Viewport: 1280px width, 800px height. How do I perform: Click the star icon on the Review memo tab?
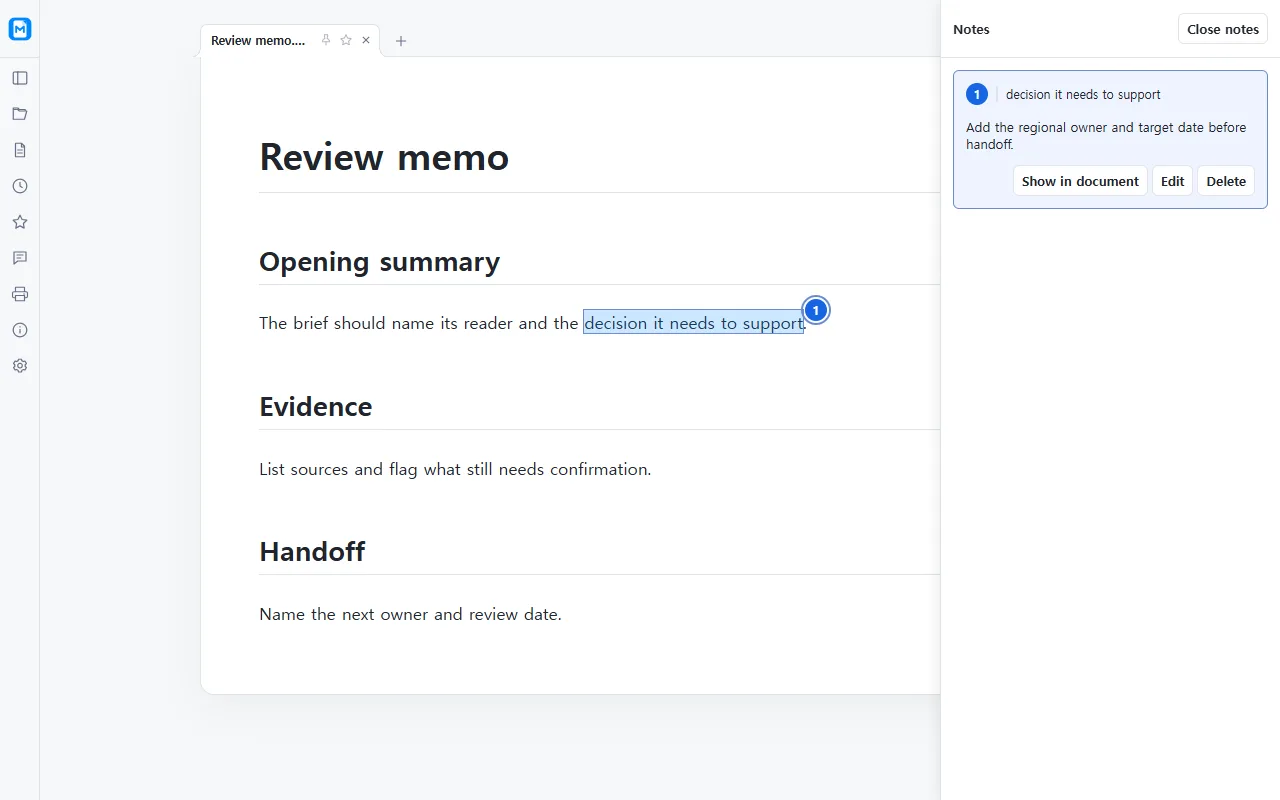[346, 40]
